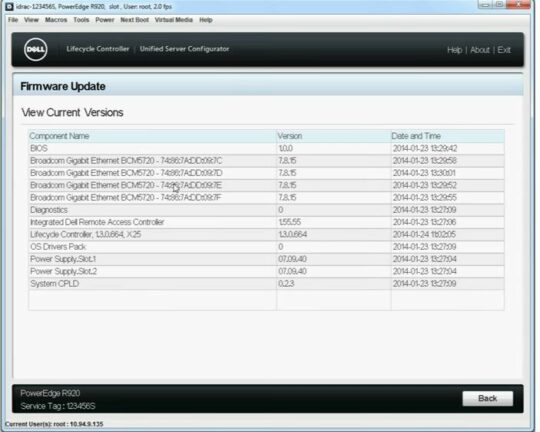Open the Virtual Media menu
540x432 pixels.
pos(174,20)
